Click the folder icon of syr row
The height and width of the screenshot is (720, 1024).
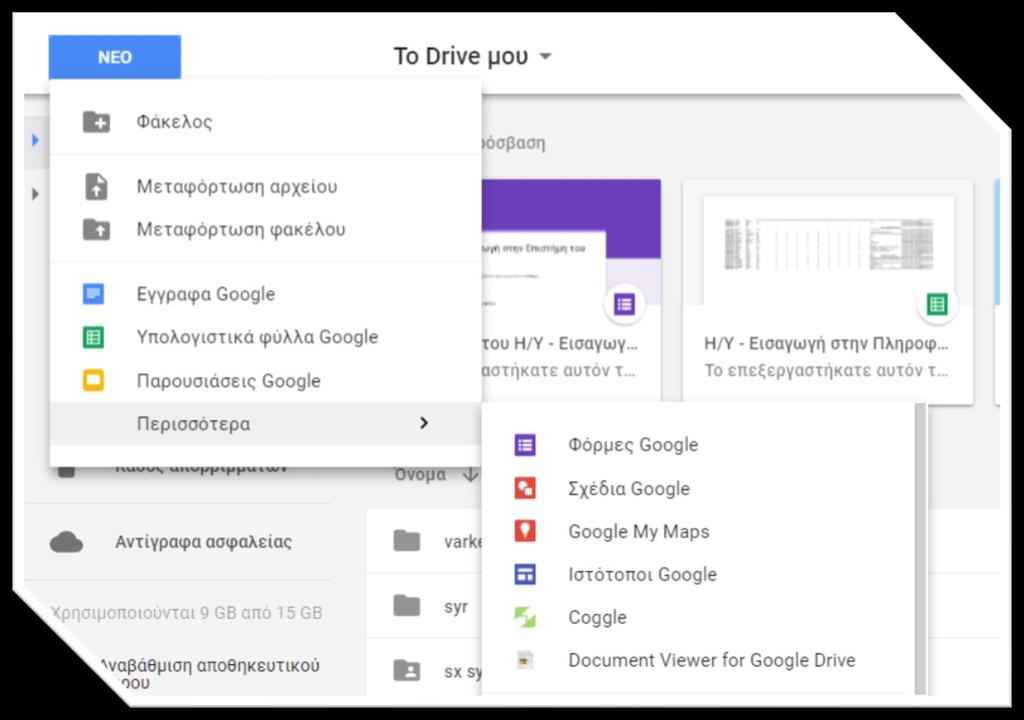tap(407, 606)
